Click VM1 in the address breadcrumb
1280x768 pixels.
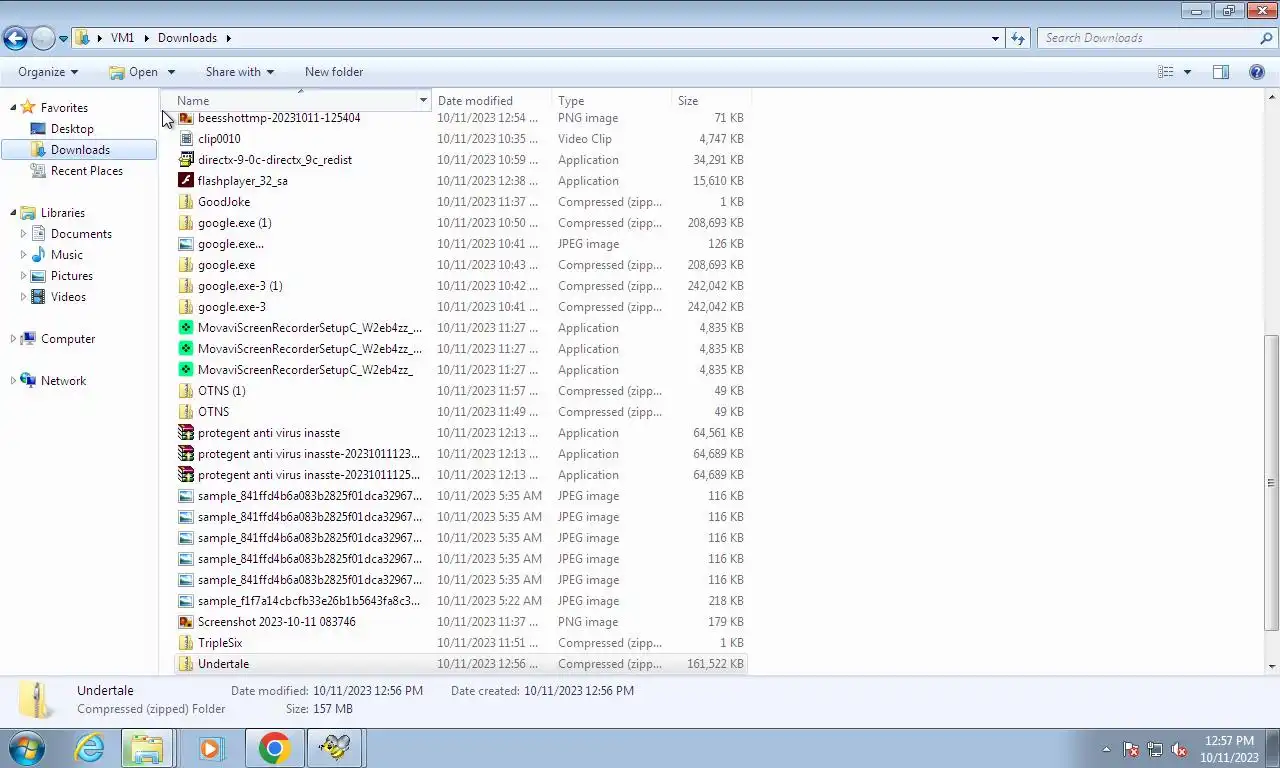click(122, 38)
